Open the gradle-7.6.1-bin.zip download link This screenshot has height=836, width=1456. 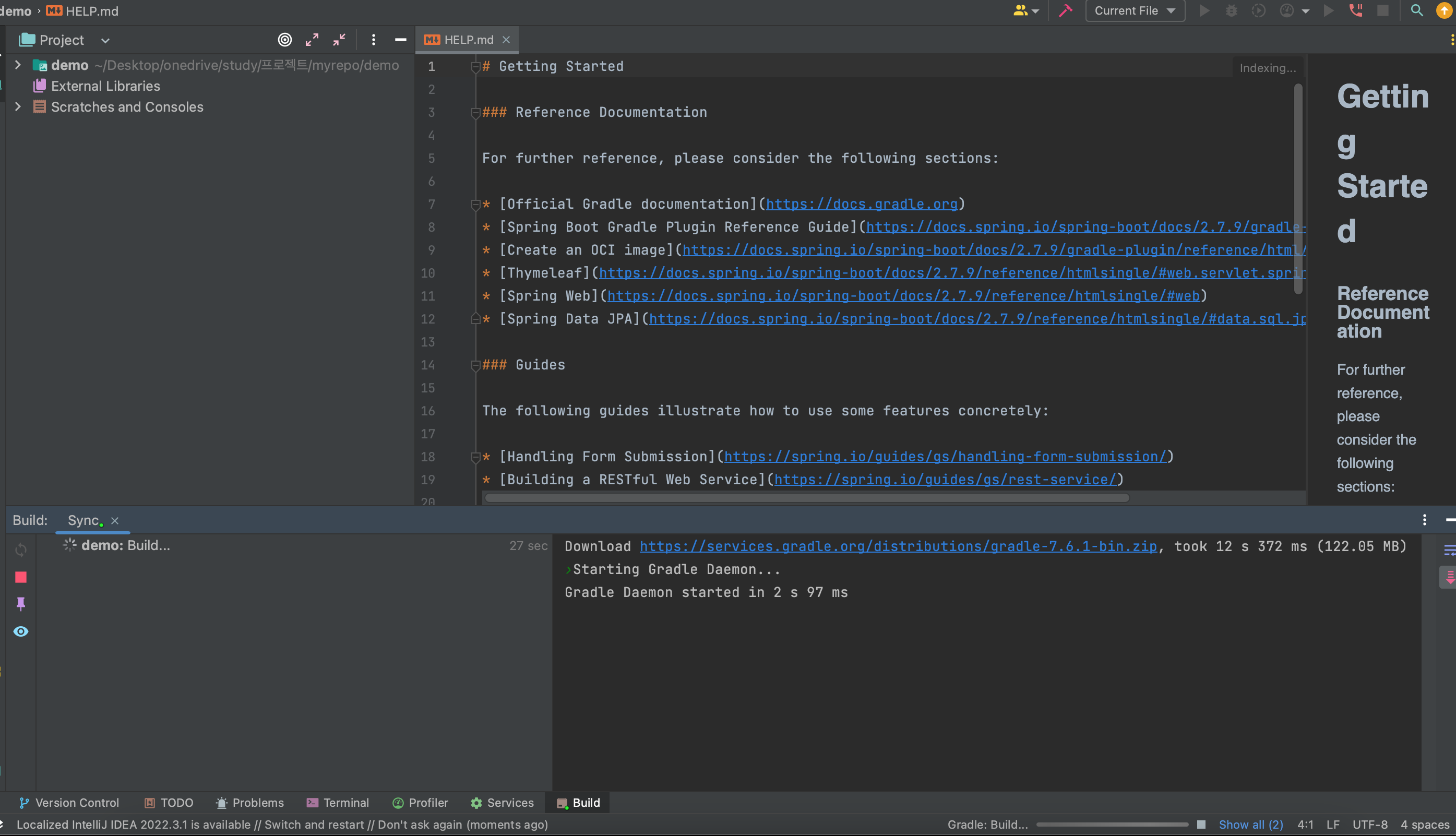coord(898,546)
